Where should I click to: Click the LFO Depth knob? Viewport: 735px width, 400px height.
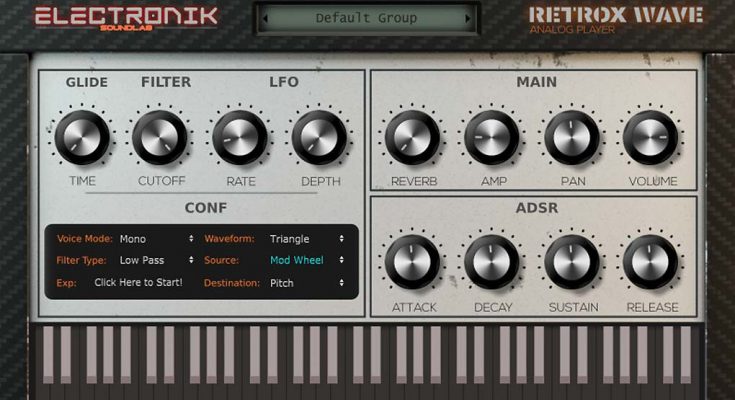319,137
